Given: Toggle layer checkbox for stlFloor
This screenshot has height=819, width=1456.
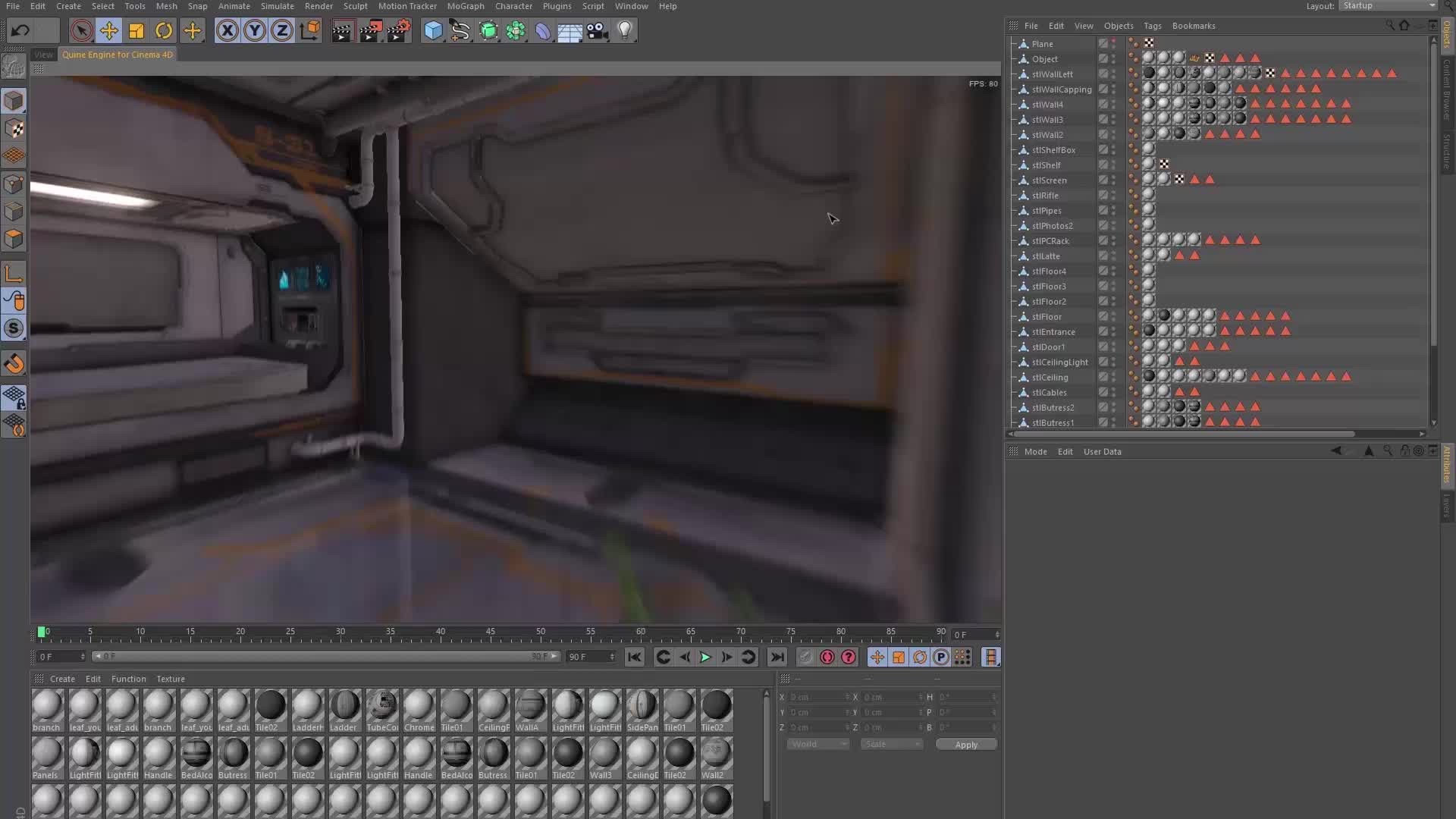Looking at the screenshot, I should click(x=1103, y=316).
